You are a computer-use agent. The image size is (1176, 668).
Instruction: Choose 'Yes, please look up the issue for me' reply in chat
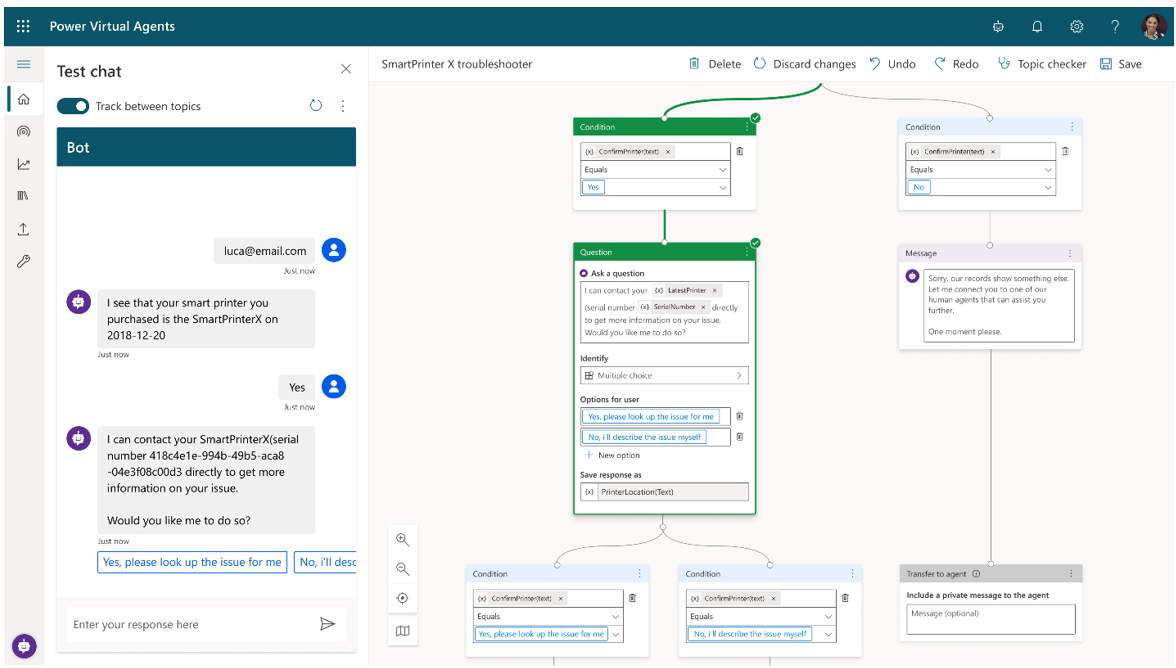click(192, 562)
